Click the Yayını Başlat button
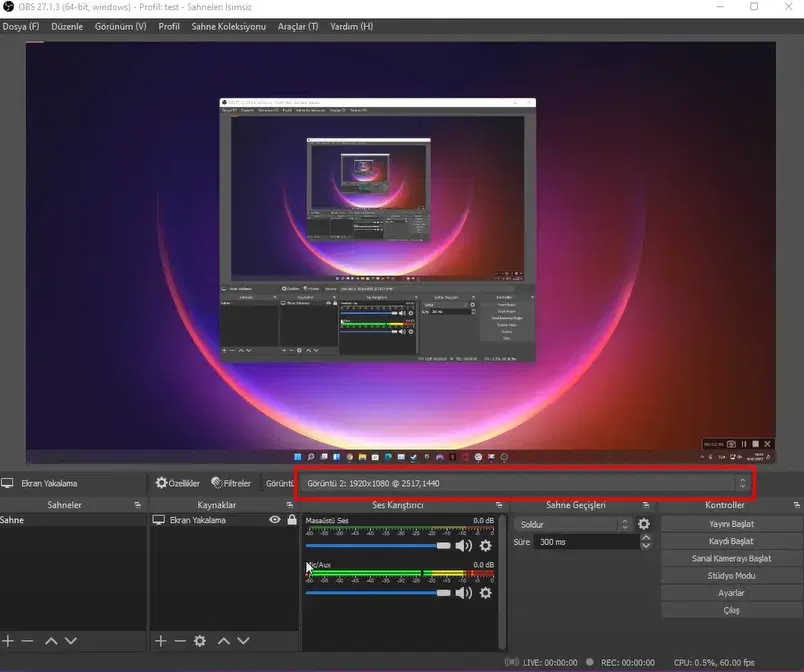The image size is (804, 672). pyautogui.click(x=731, y=524)
